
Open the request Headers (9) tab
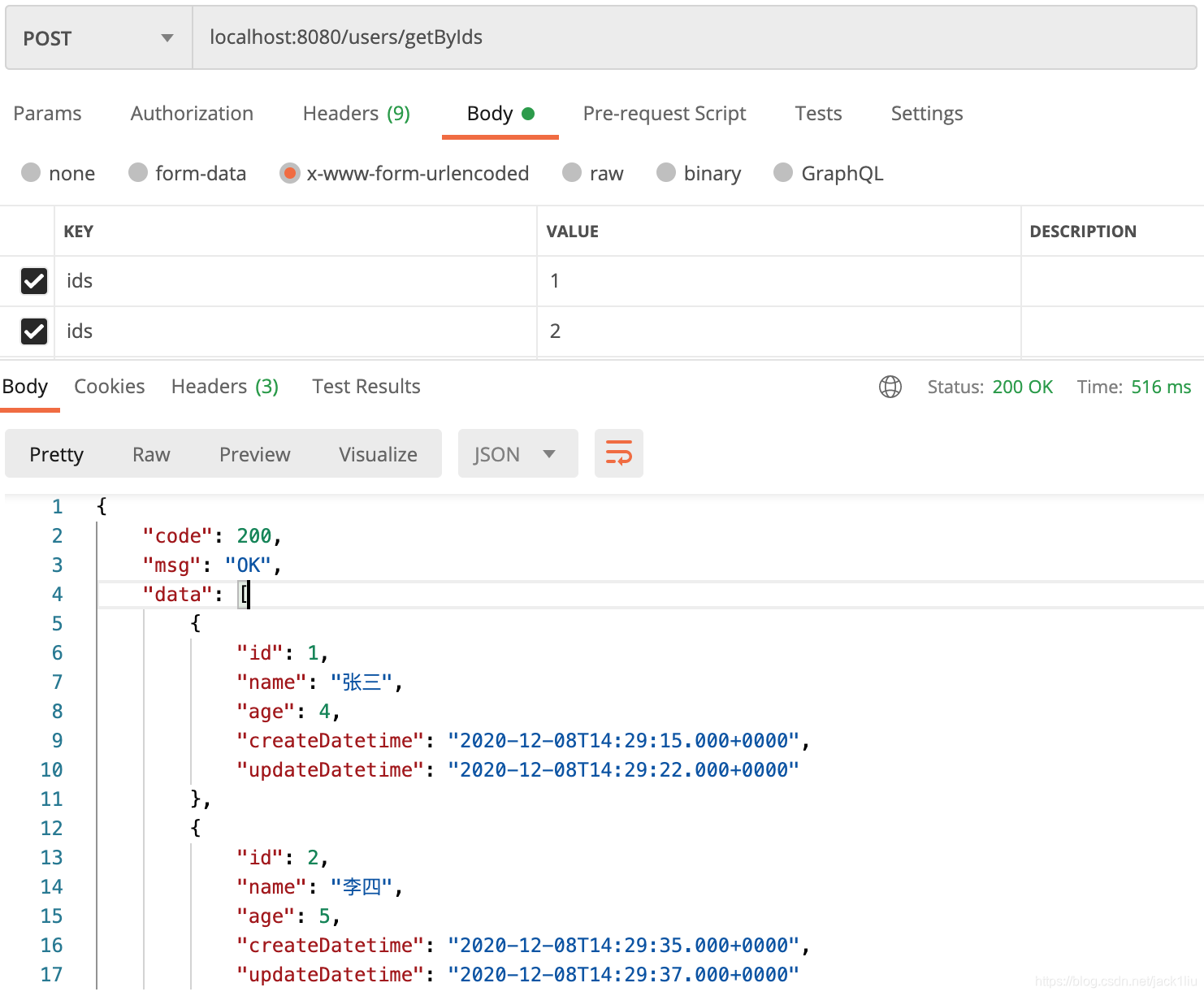click(x=356, y=114)
